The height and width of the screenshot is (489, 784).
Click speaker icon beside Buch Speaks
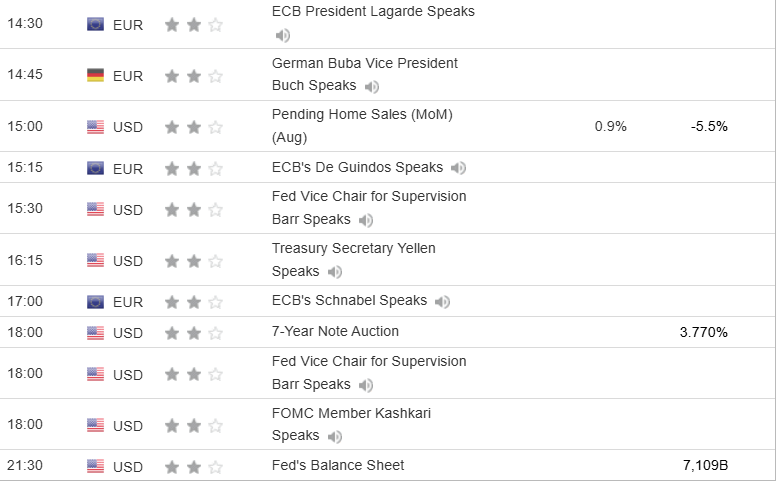373,87
